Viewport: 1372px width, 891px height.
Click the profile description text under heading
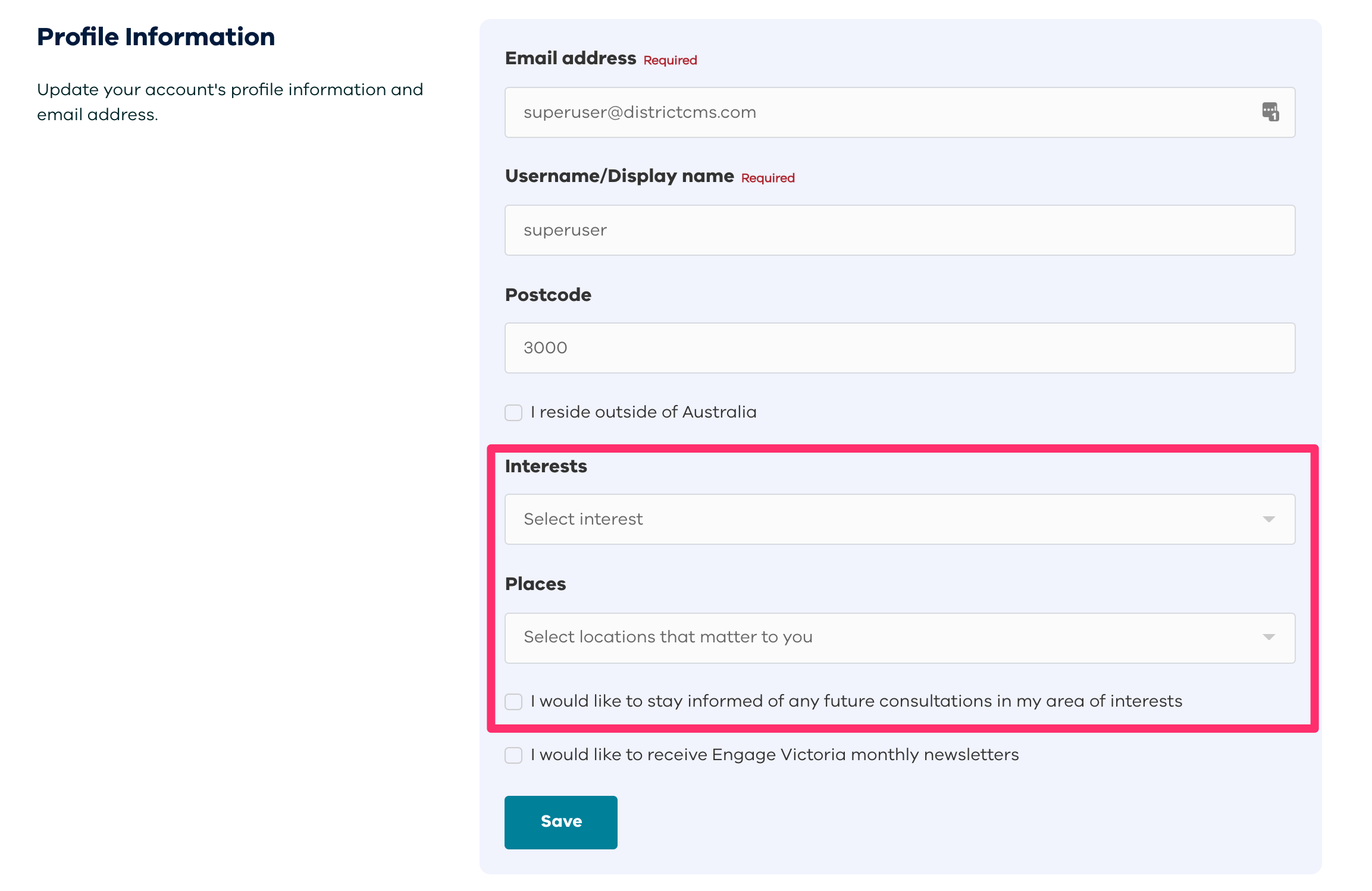point(230,102)
